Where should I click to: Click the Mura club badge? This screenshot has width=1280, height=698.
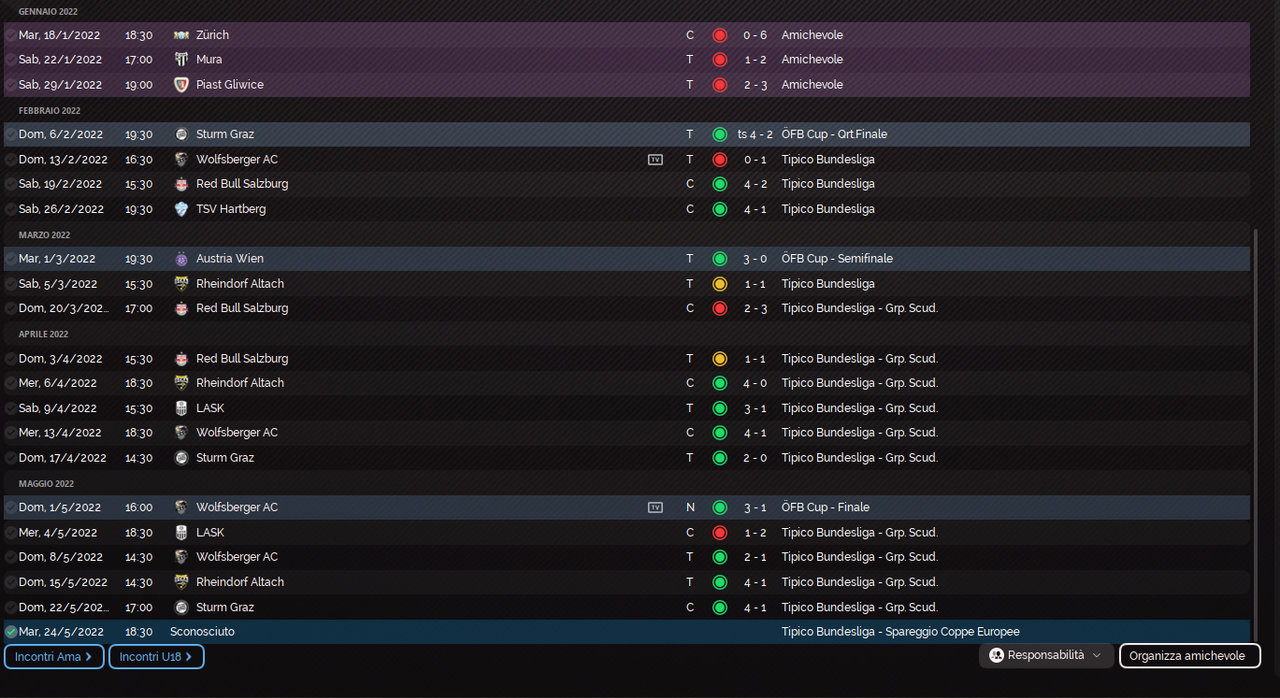(181, 60)
